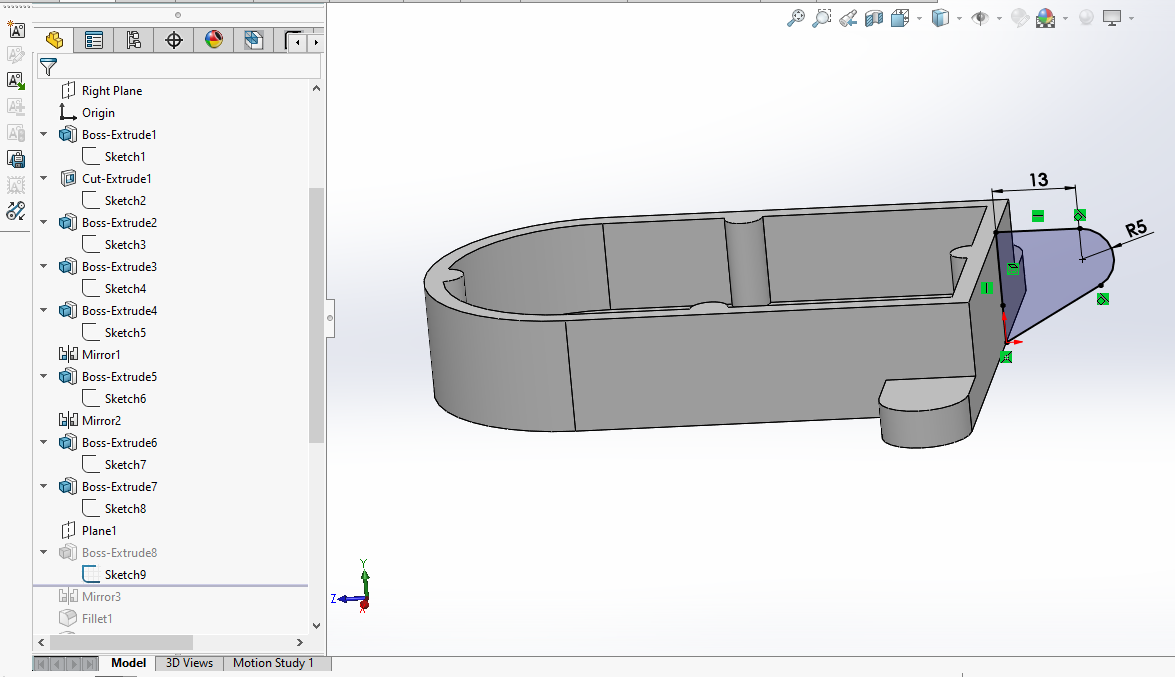Open the Hide/Show Items eye dropdown
Viewport: 1175px width, 677px height.
click(x=999, y=18)
